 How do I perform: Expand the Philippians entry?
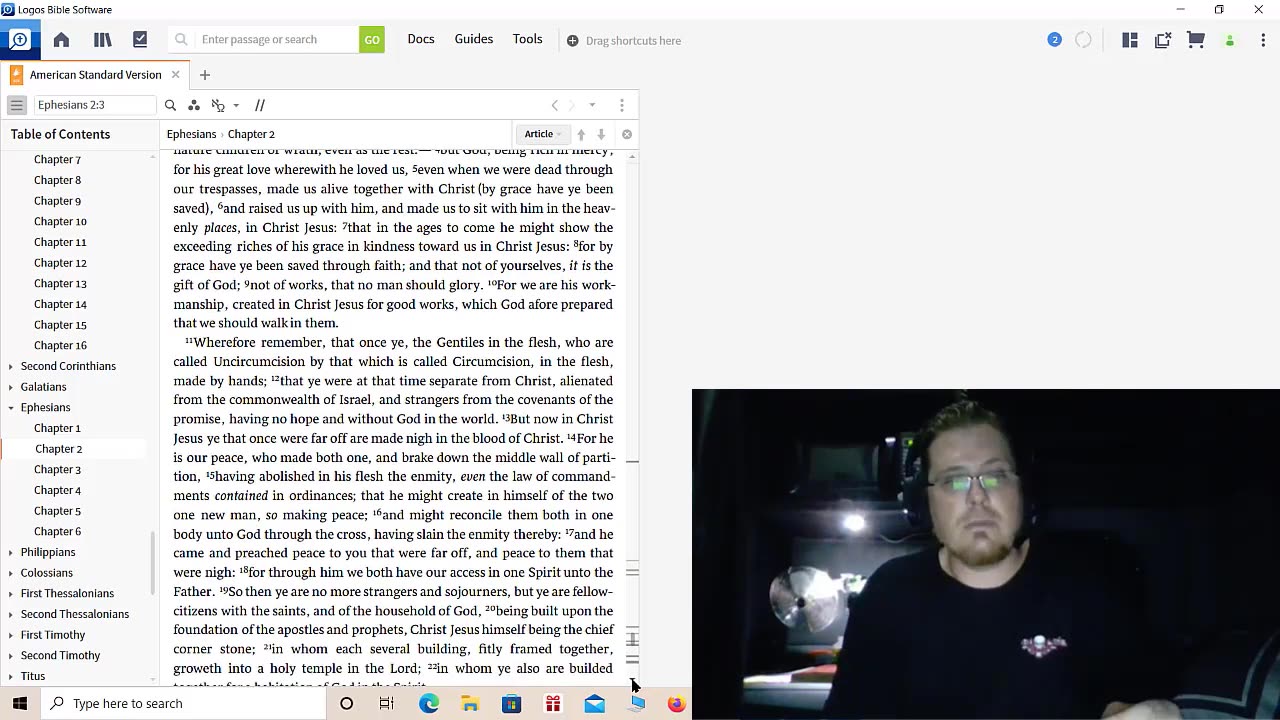11,552
